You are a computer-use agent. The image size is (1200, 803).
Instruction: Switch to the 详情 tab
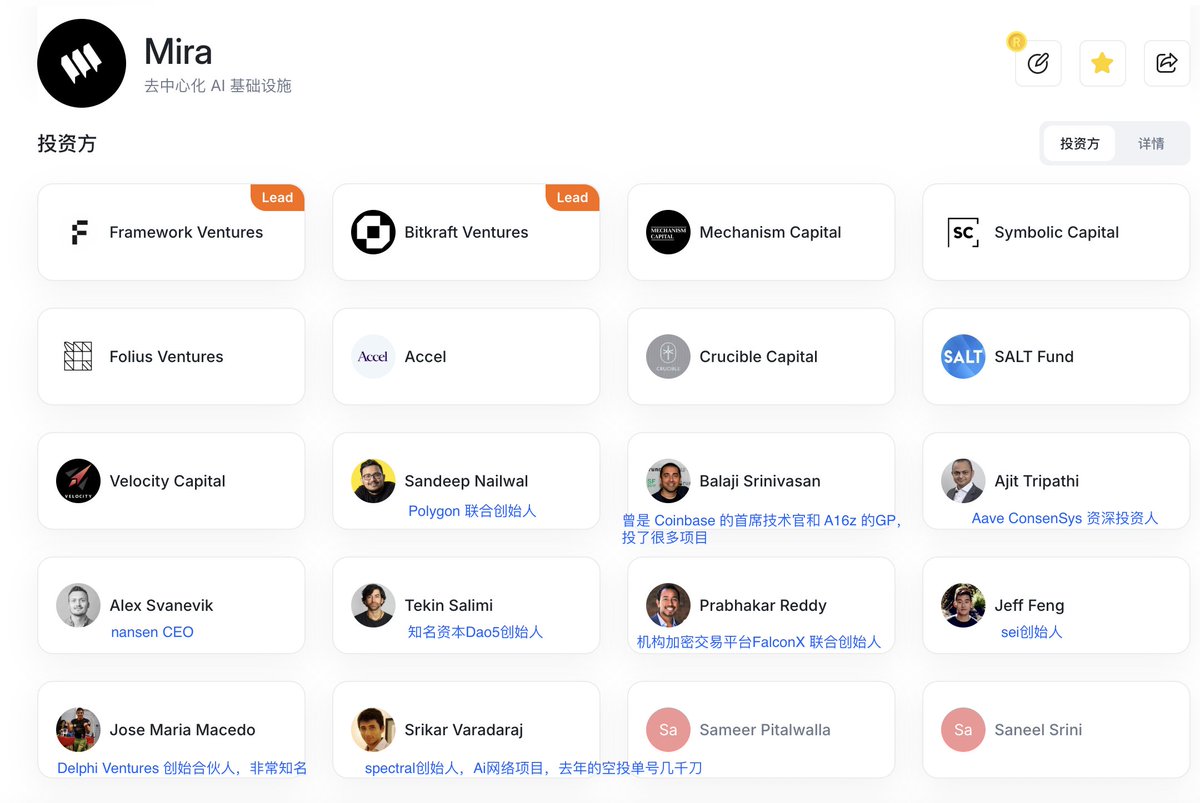(1151, 144)
